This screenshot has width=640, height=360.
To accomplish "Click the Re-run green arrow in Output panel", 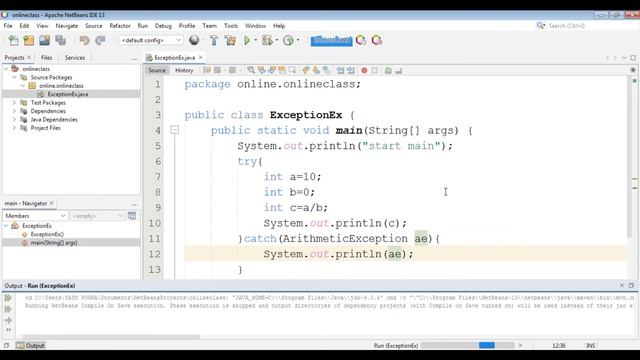I will [x=8, y=298].
